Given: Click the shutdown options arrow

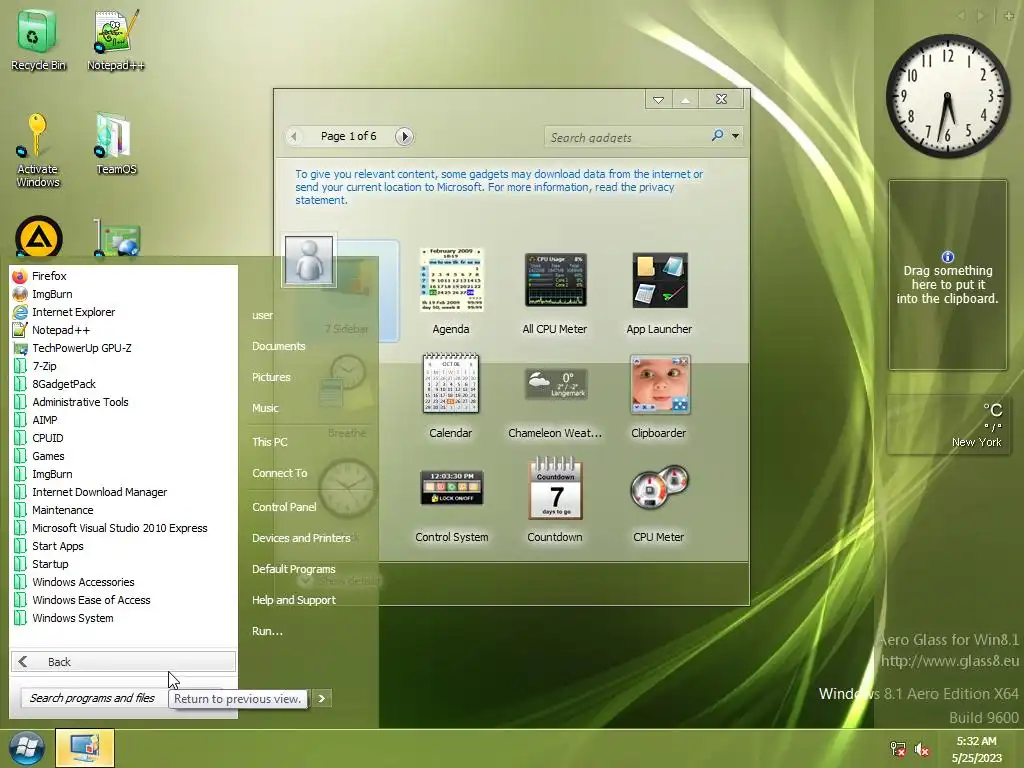Looking at the screenshot, I should tap(321, 698).
